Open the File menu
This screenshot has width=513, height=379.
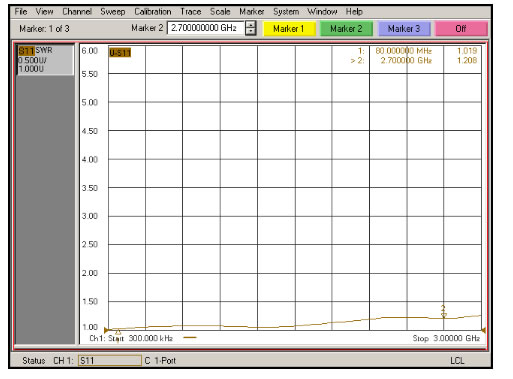pos(21,12)
